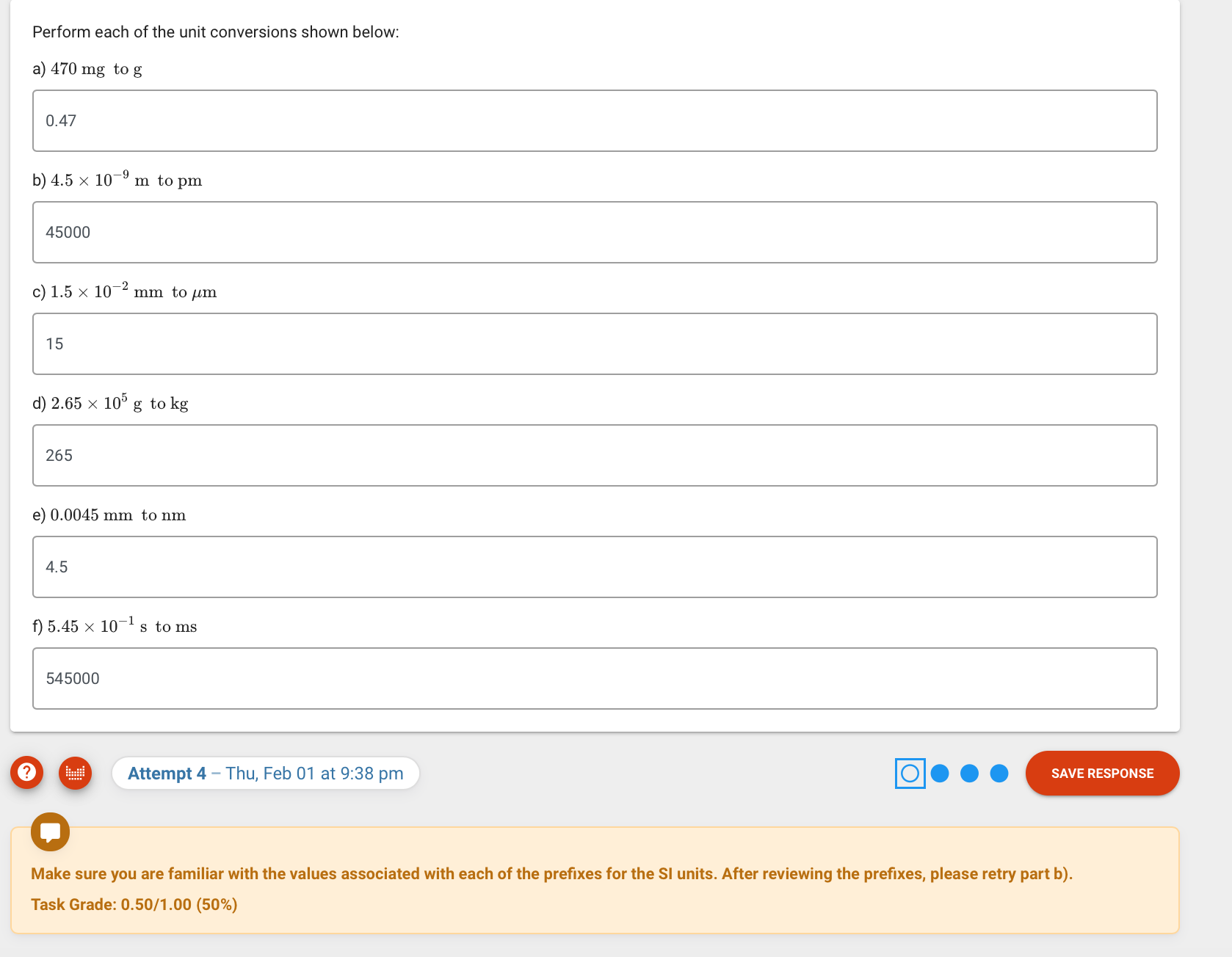Click the answer box showing 545000
Image resolution: width=1232 pixels, height=957 pixels.
[594, 678]
